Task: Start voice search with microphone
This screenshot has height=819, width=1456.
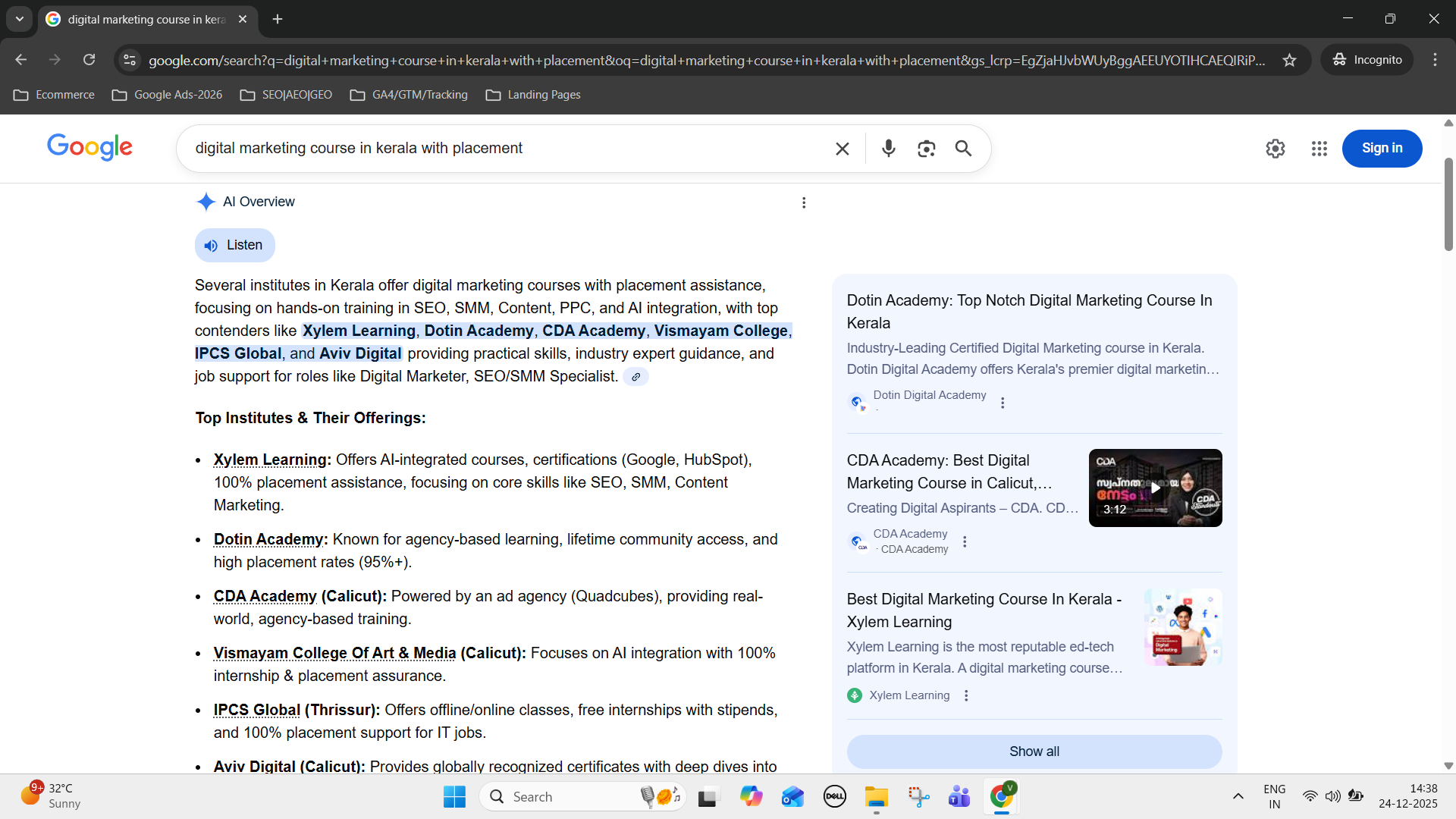Action: coord(889,149)
